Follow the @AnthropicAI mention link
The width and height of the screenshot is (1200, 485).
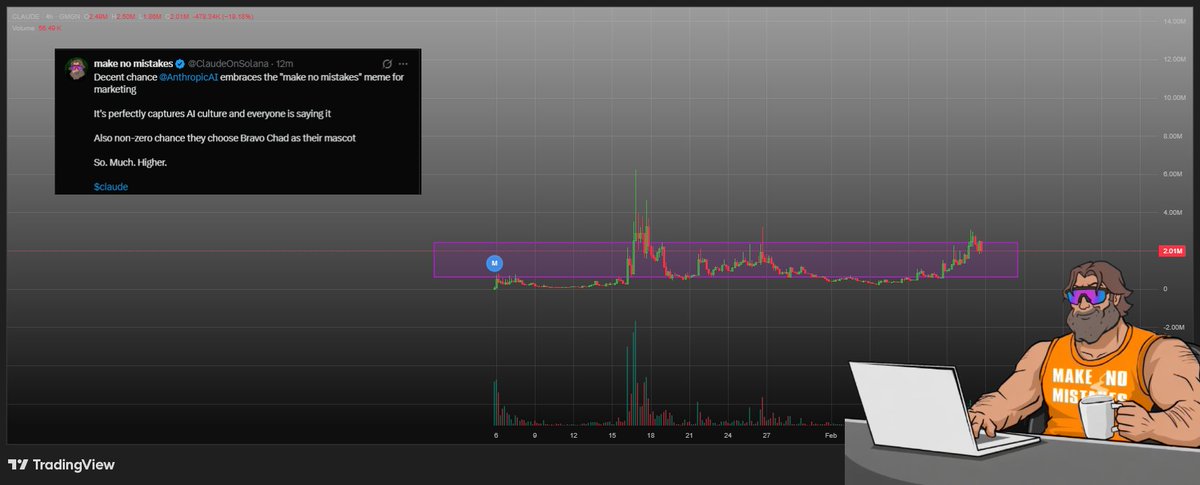188,77
